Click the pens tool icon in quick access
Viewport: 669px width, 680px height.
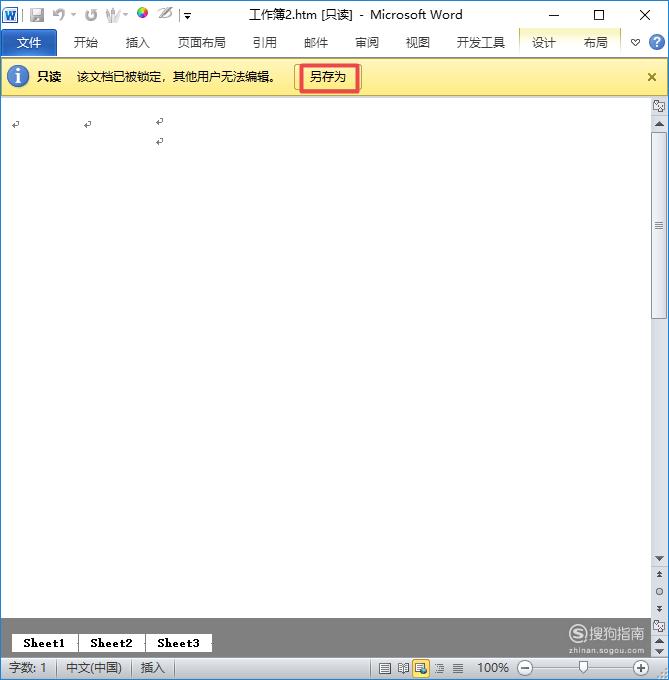tap(113, 15)
